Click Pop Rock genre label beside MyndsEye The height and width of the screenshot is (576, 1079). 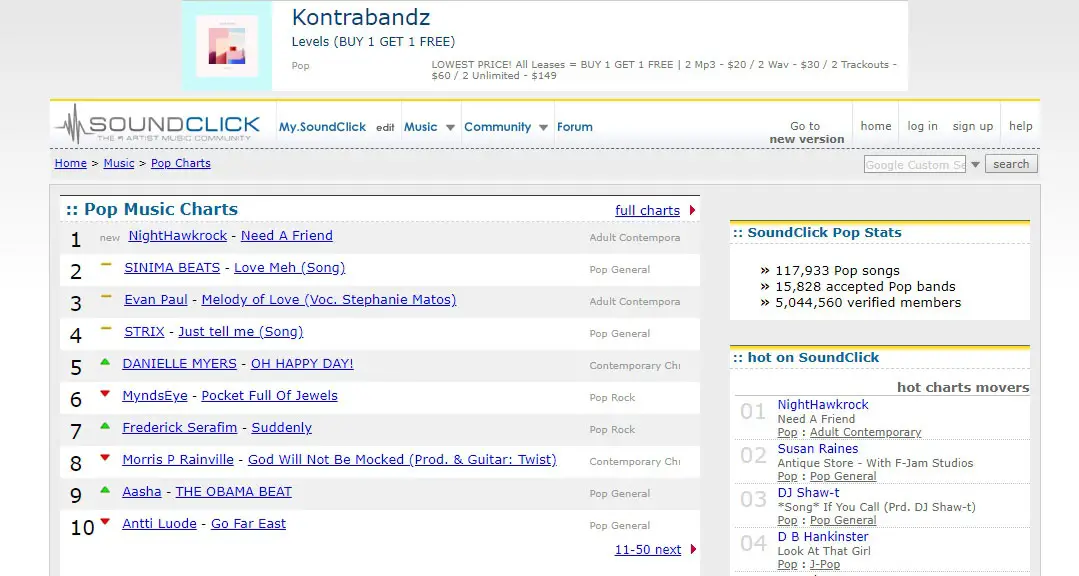click(x=612, y=398)
